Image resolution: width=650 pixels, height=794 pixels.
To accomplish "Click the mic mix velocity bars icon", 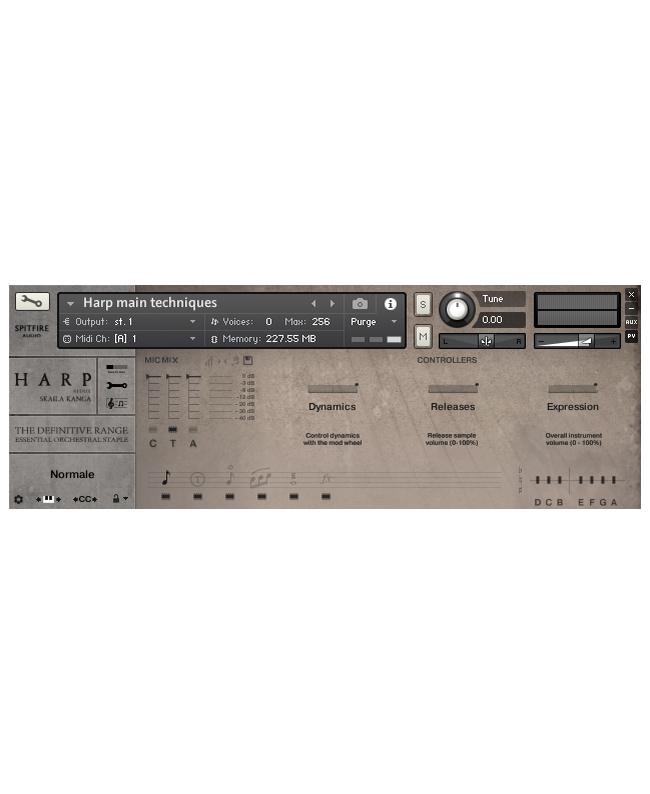I will click(209, 361).
